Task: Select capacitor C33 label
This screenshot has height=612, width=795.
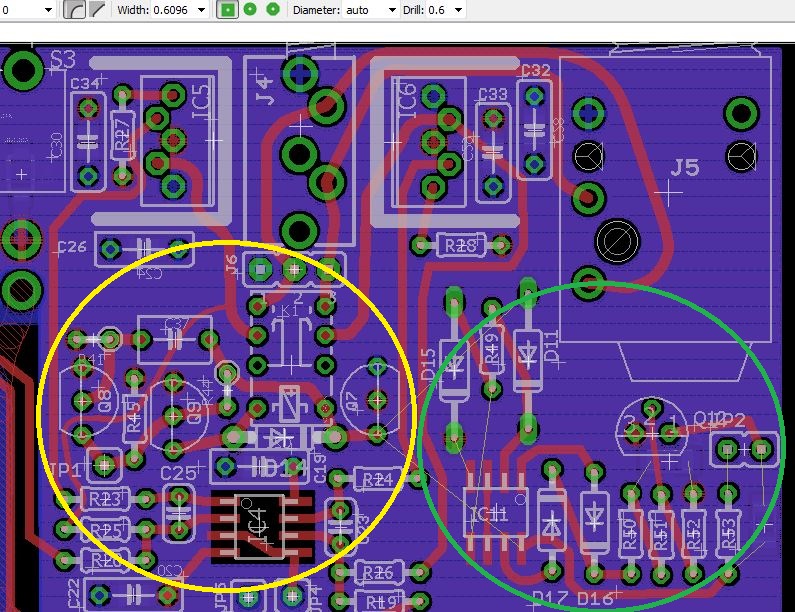Action: click(x=493, y=94)
